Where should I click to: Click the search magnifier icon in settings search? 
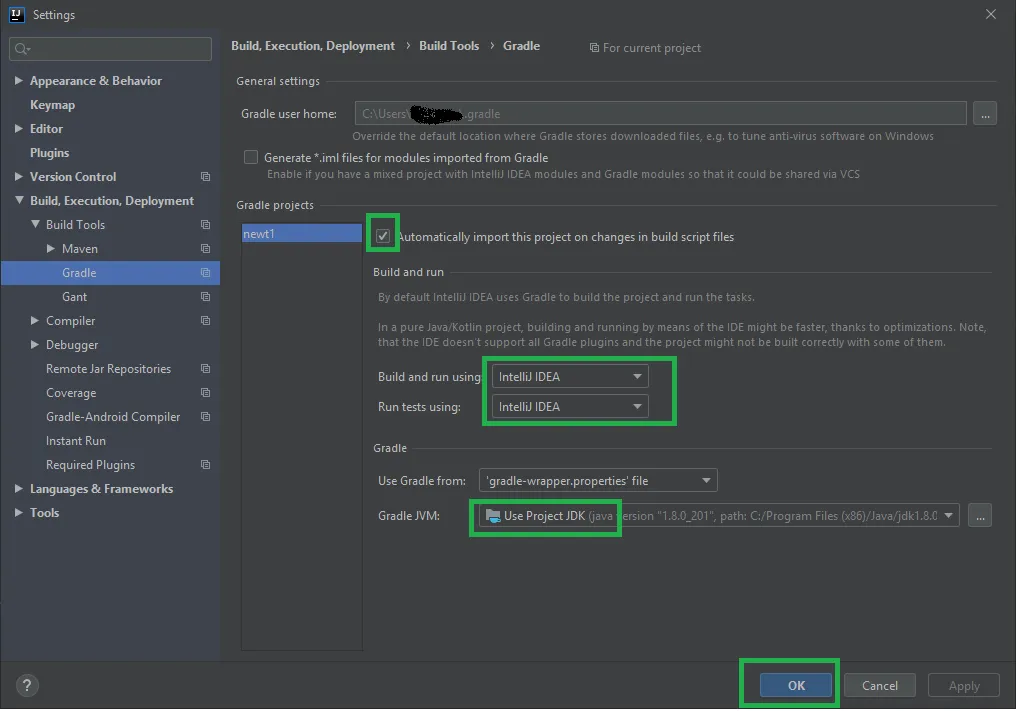[21, 49]
